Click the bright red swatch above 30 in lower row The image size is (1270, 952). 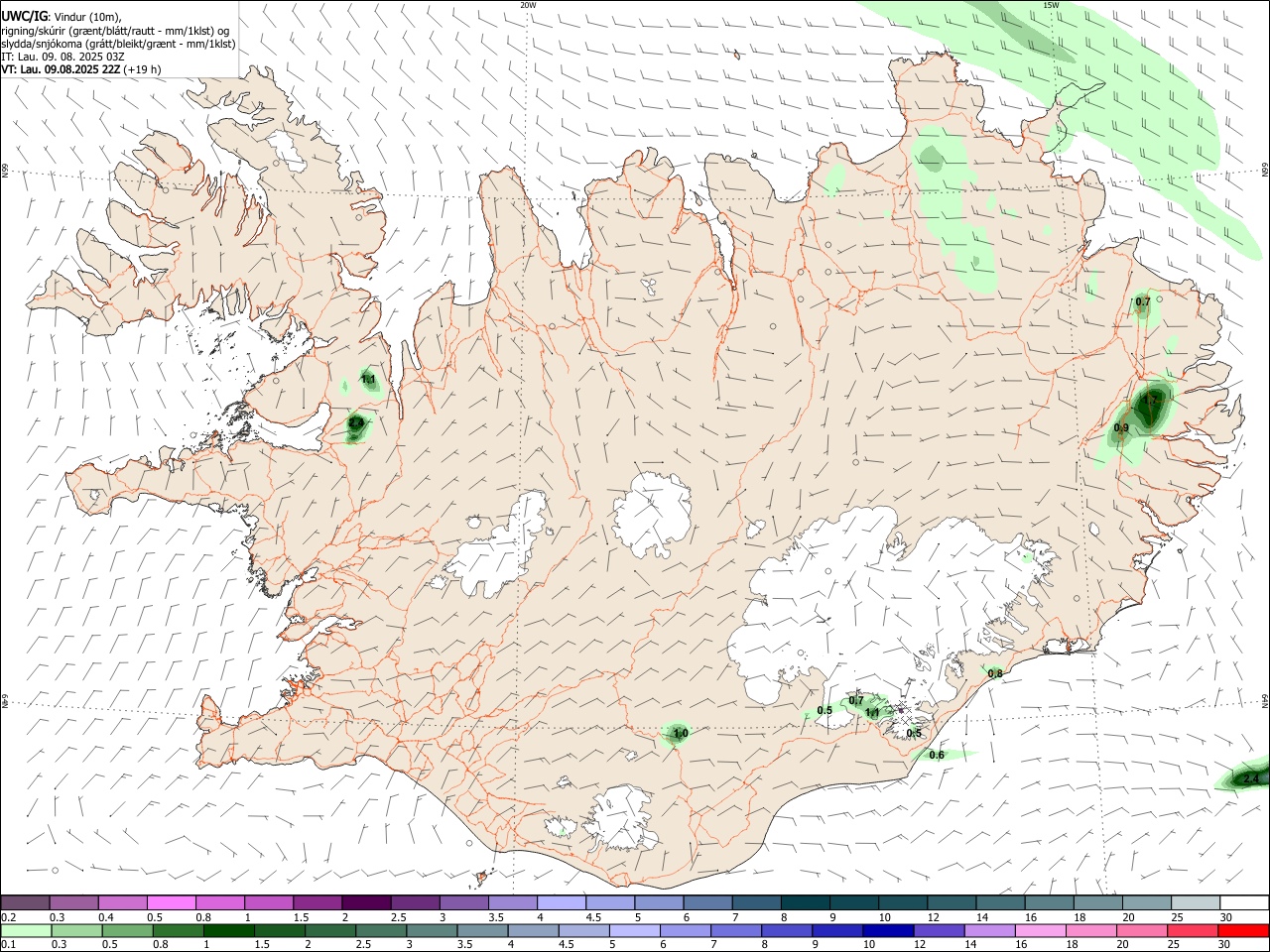(1243, 930)
